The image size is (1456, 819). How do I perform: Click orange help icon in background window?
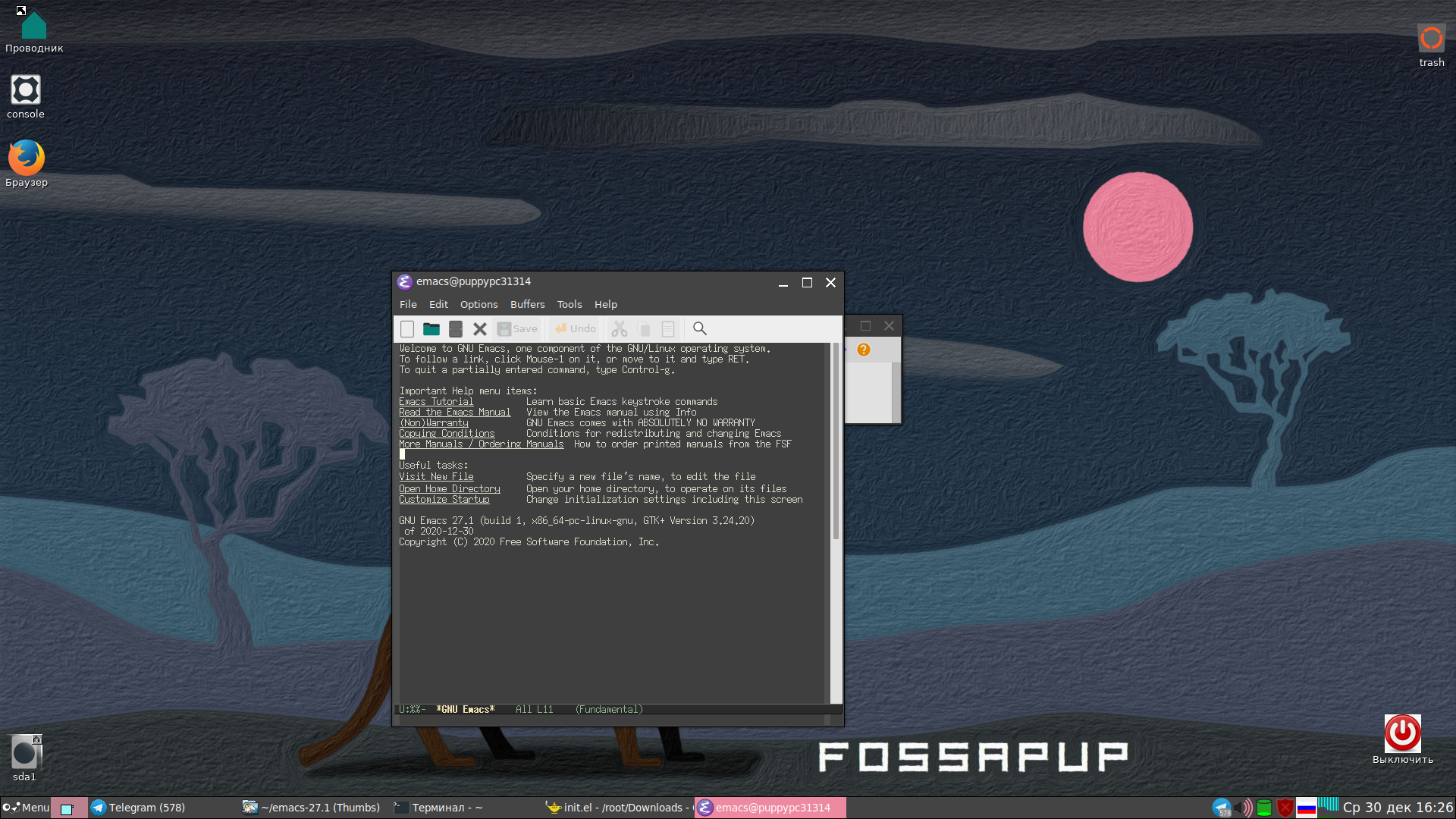point(864,350)
